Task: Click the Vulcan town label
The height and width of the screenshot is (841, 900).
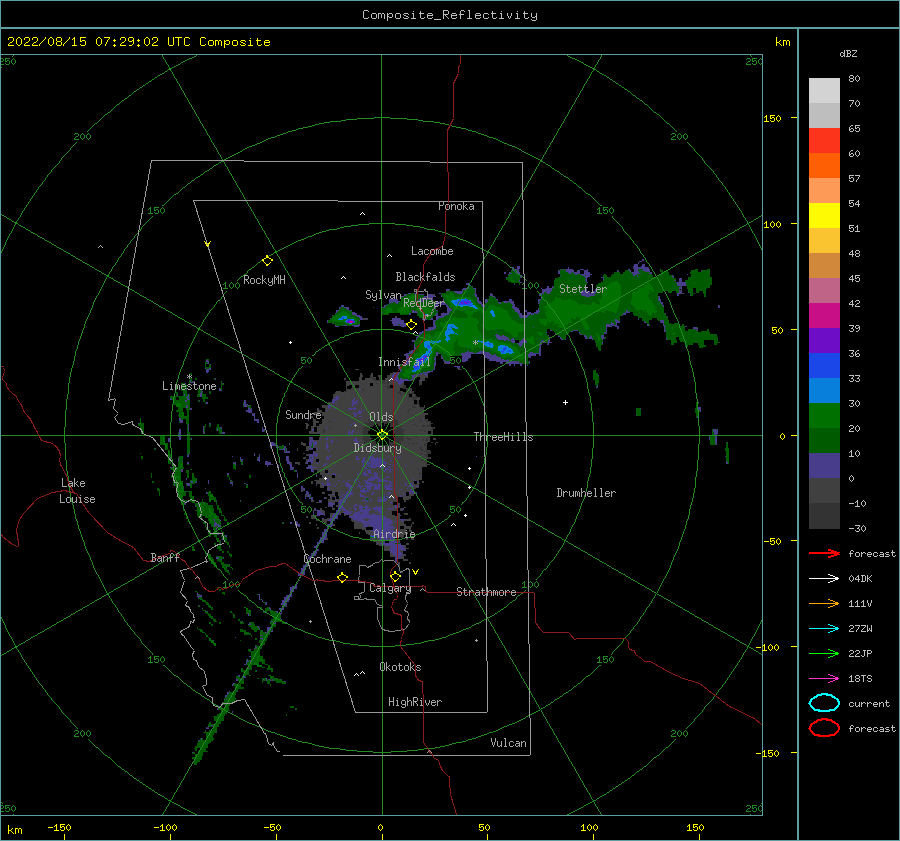Action: click(509, 743)
